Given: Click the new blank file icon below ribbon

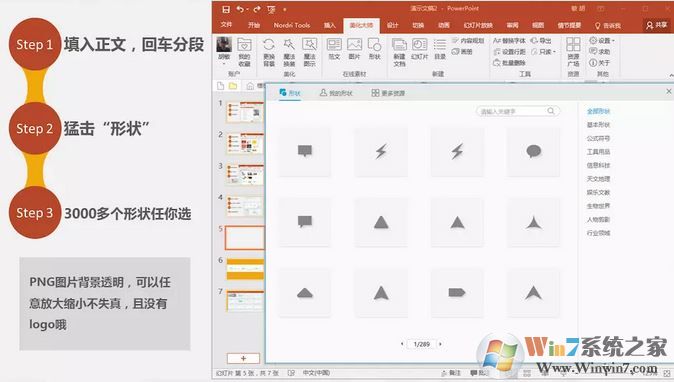Looking at the screenshot, I should (x=221, y=86).
